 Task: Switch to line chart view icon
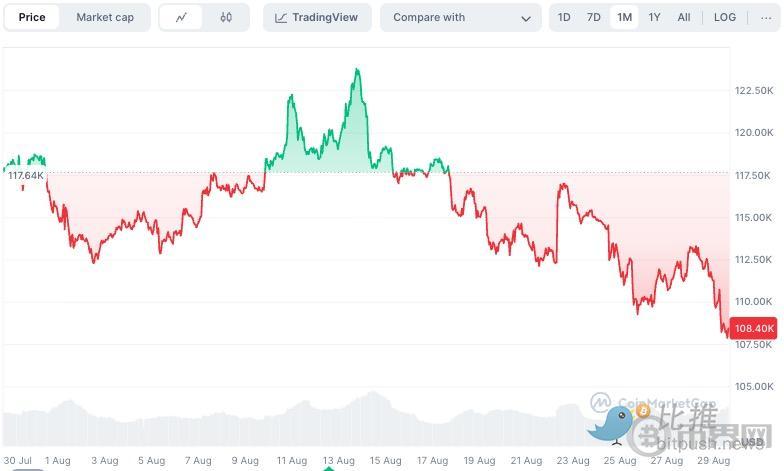coord(181,17)
